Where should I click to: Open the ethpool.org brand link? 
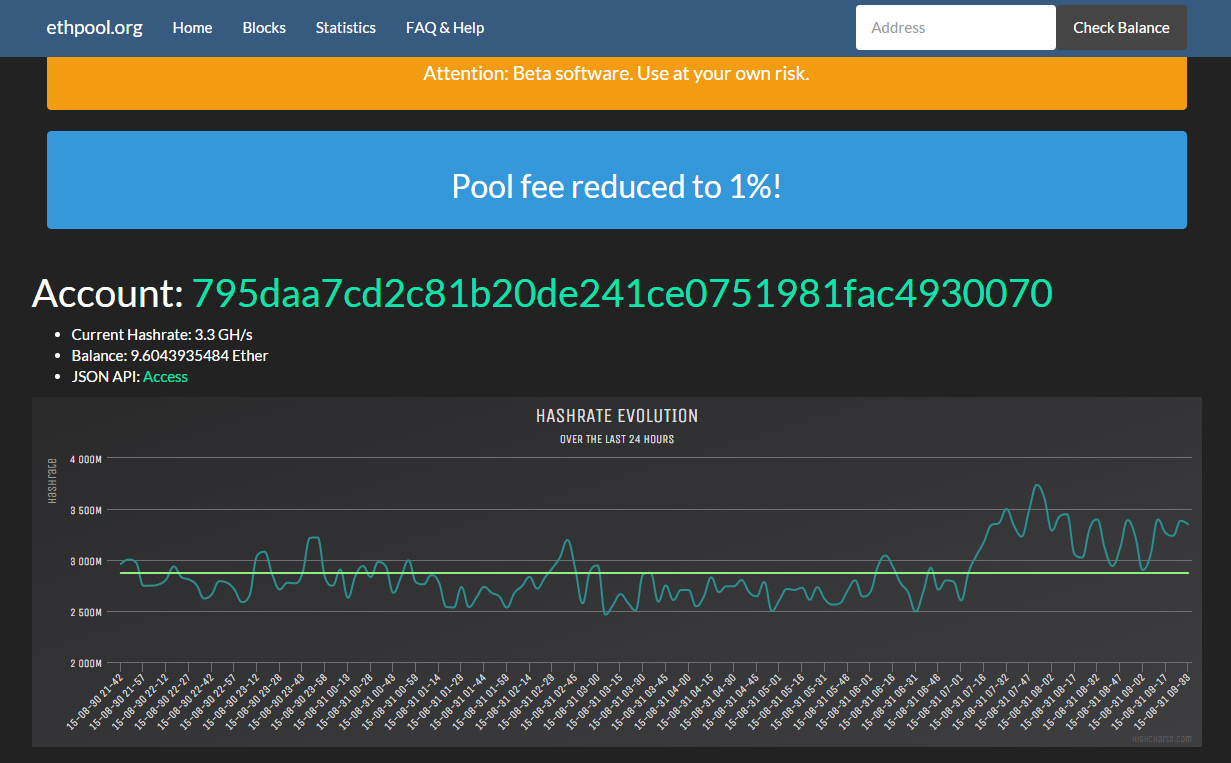pyautogui.click(x=94, y=28)
